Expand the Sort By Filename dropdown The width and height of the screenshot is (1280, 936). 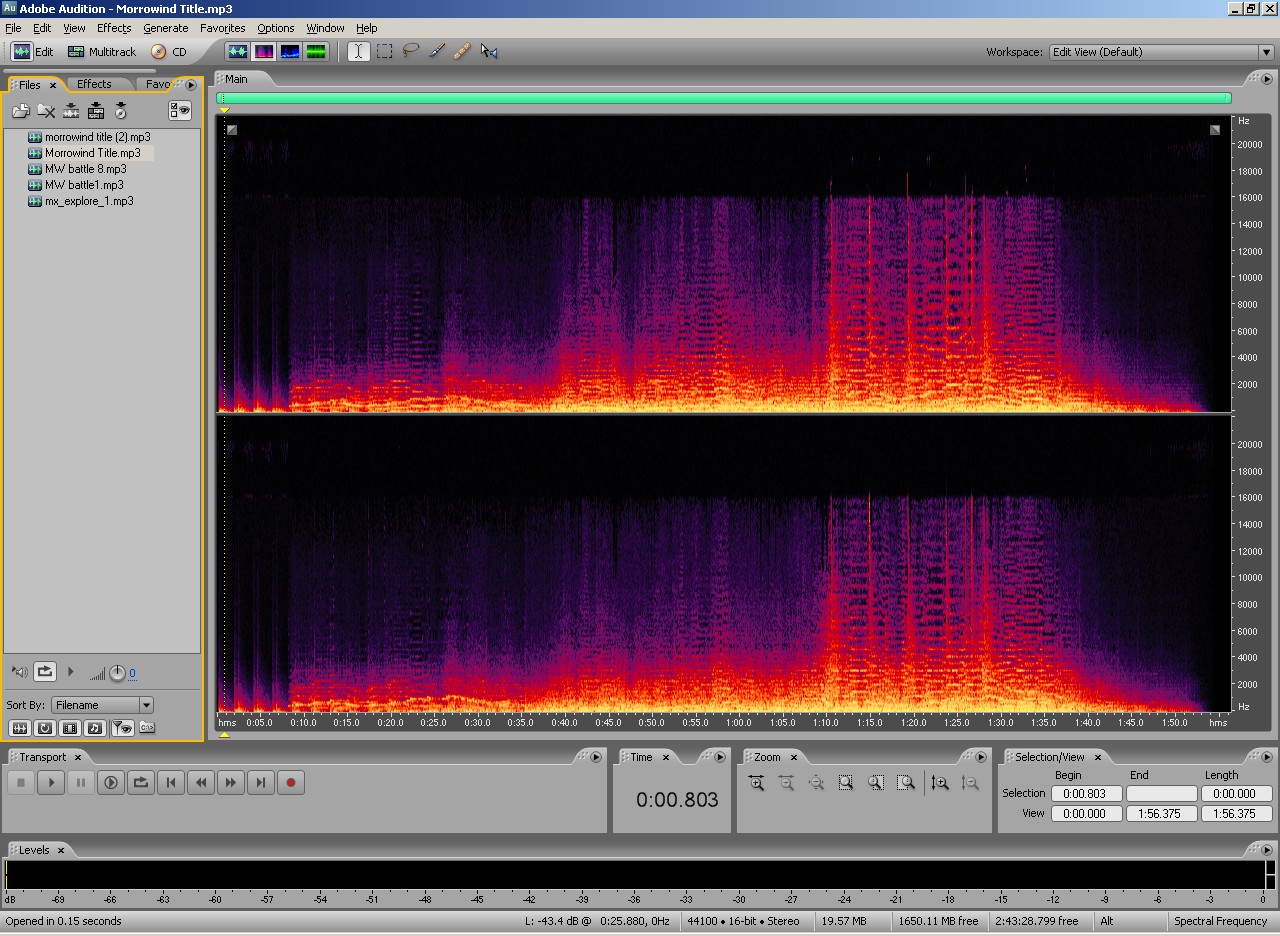(x=146, y=705)
